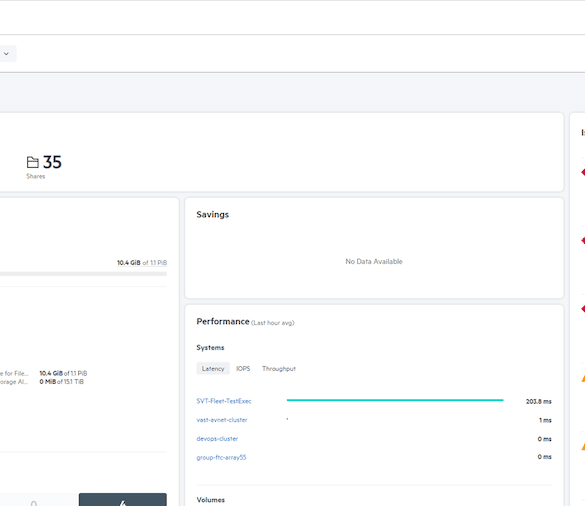Open the group-ftc-array55 link
The image size is (585, 506).
point(222,457)
